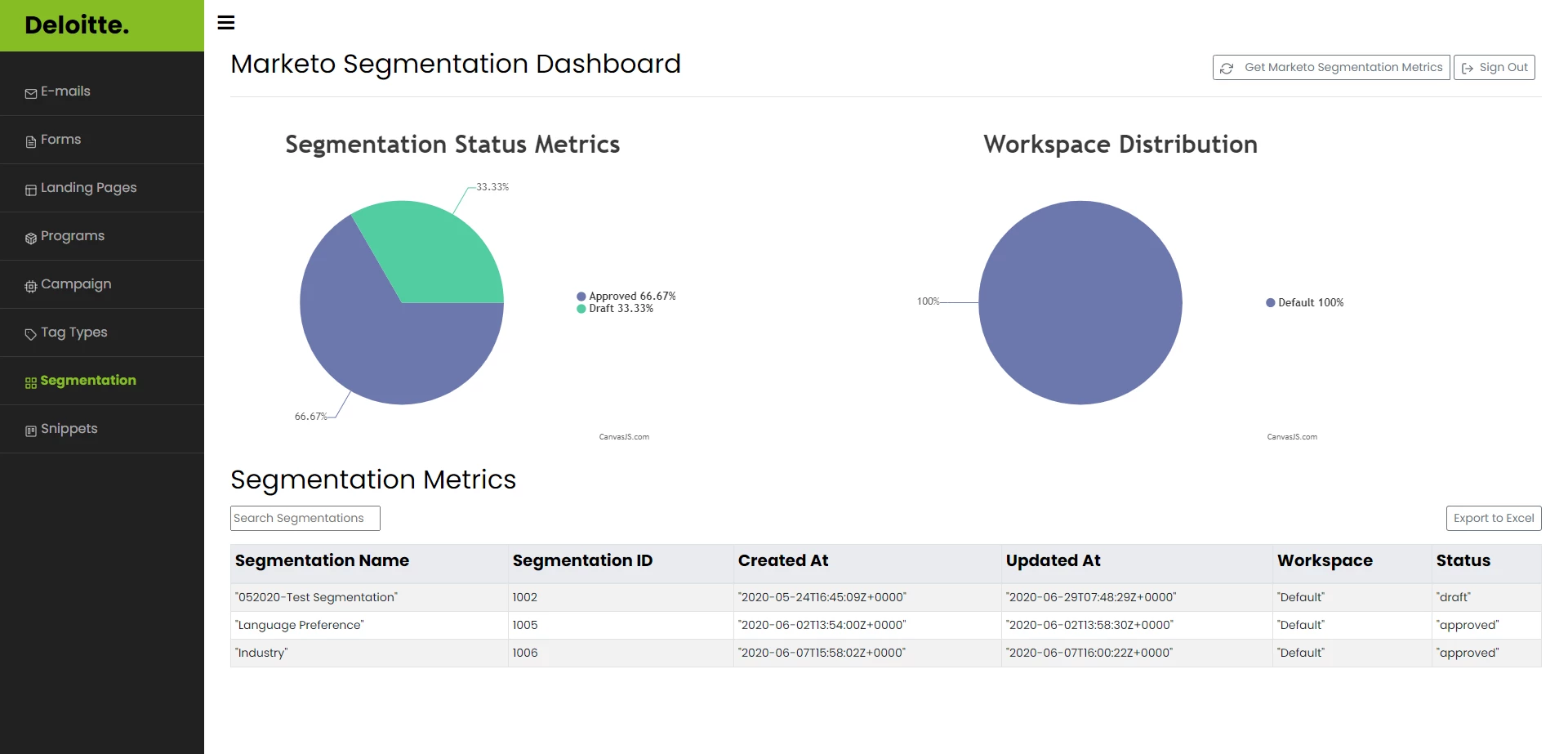Viewport: 1568px width, 754px height.
Task: Click the Workspace Distribution pie chart
Action: click(1080, 302)
